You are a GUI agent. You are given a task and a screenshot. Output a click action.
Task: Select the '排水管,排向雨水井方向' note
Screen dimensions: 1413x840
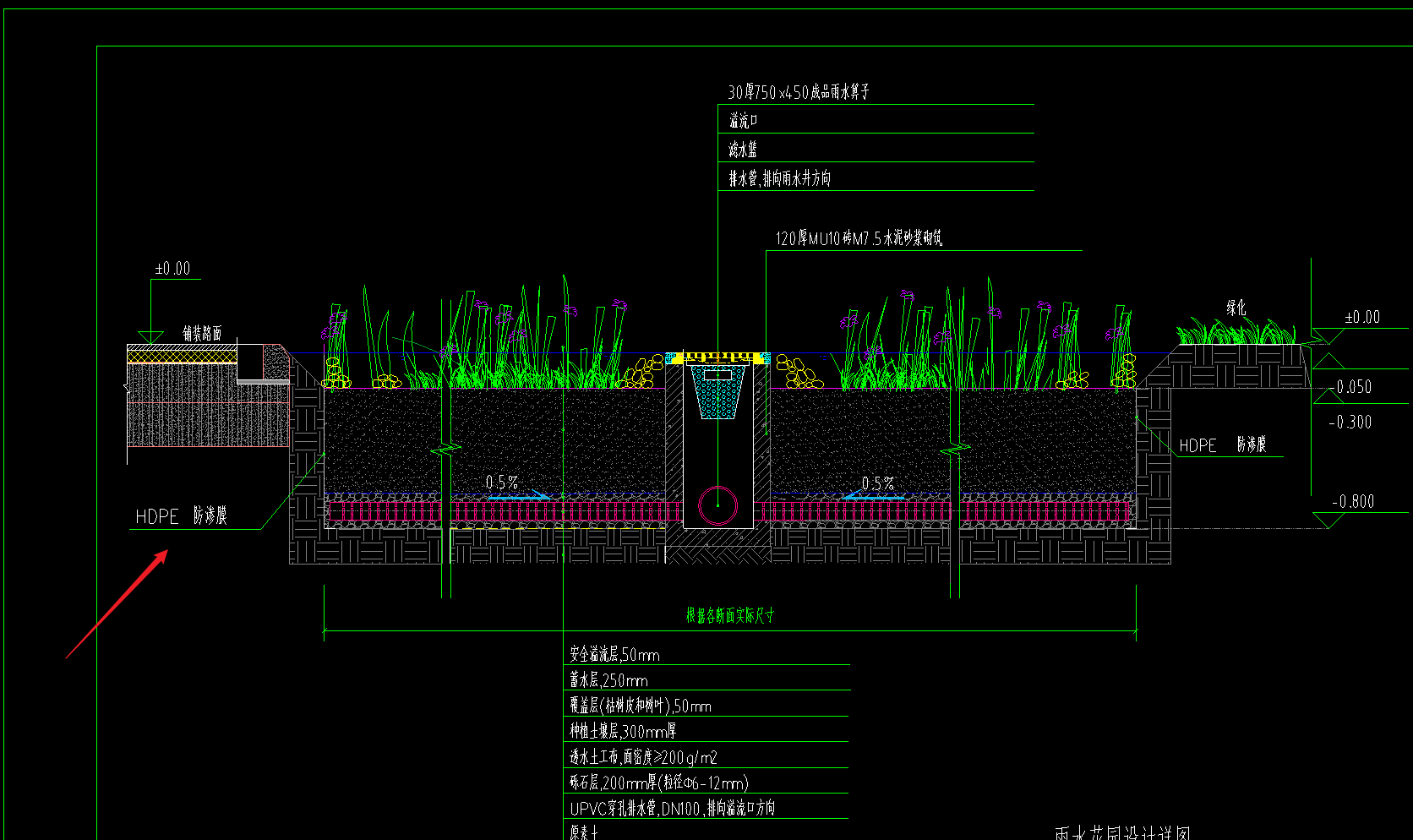(780, 178)
